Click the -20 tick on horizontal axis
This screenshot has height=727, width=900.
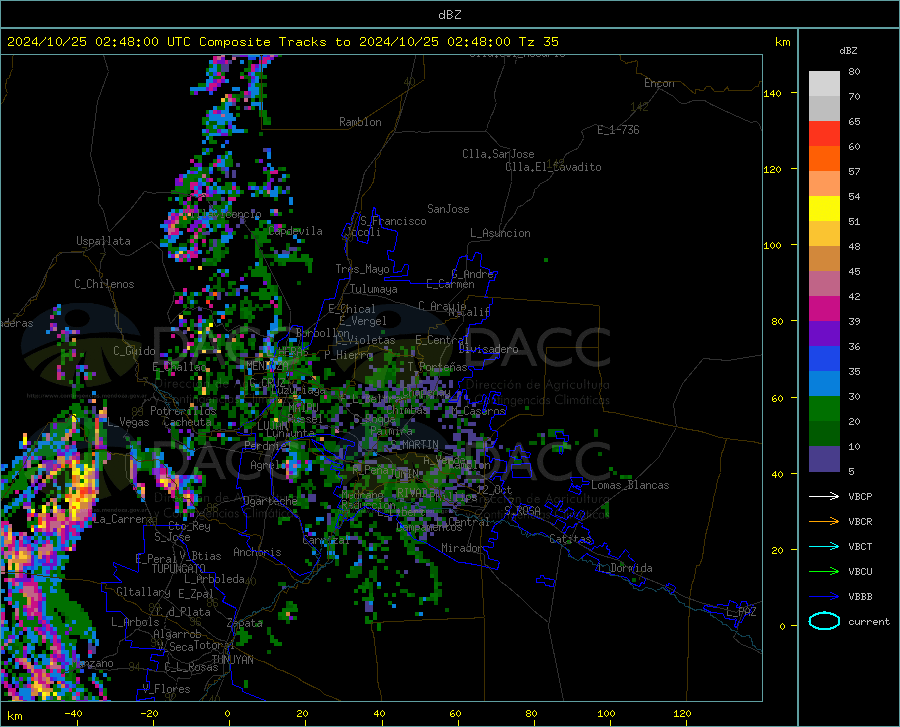pyautogui.click(x=149, y=714)
